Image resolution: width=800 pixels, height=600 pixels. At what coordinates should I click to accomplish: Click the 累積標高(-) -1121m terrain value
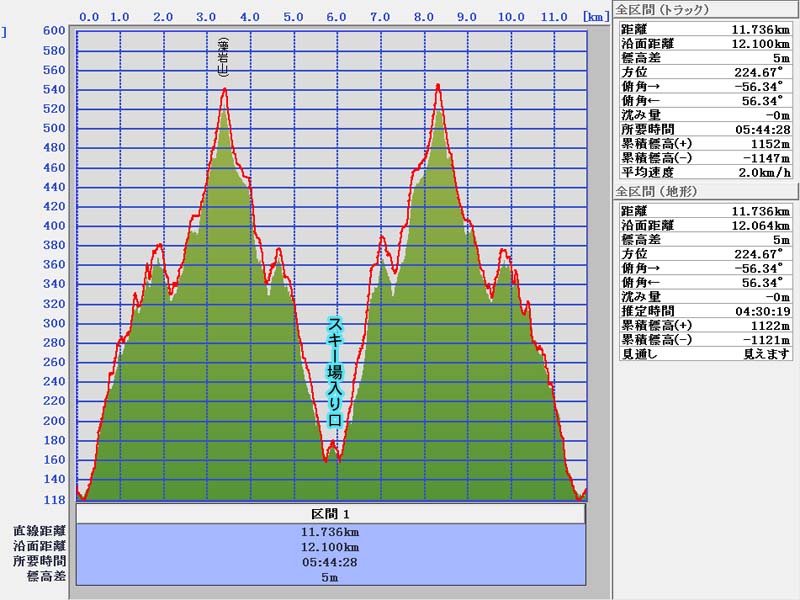pyautogui.click(x=762, y=340)
